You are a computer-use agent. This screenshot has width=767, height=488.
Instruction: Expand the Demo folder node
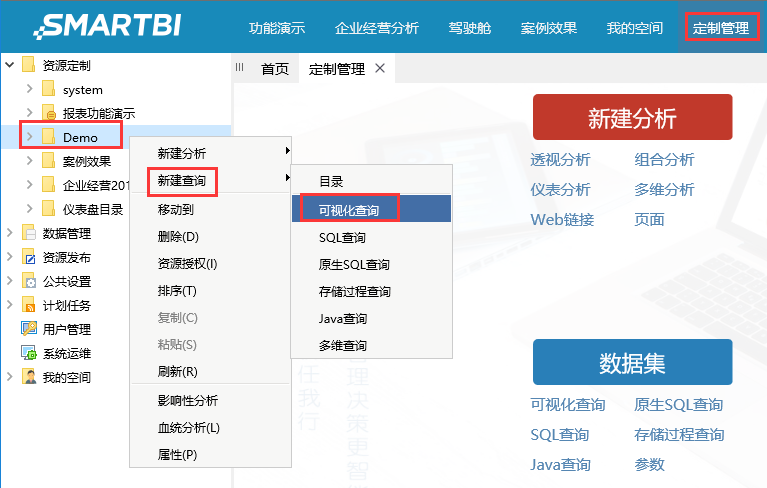(x=29, y=136)
